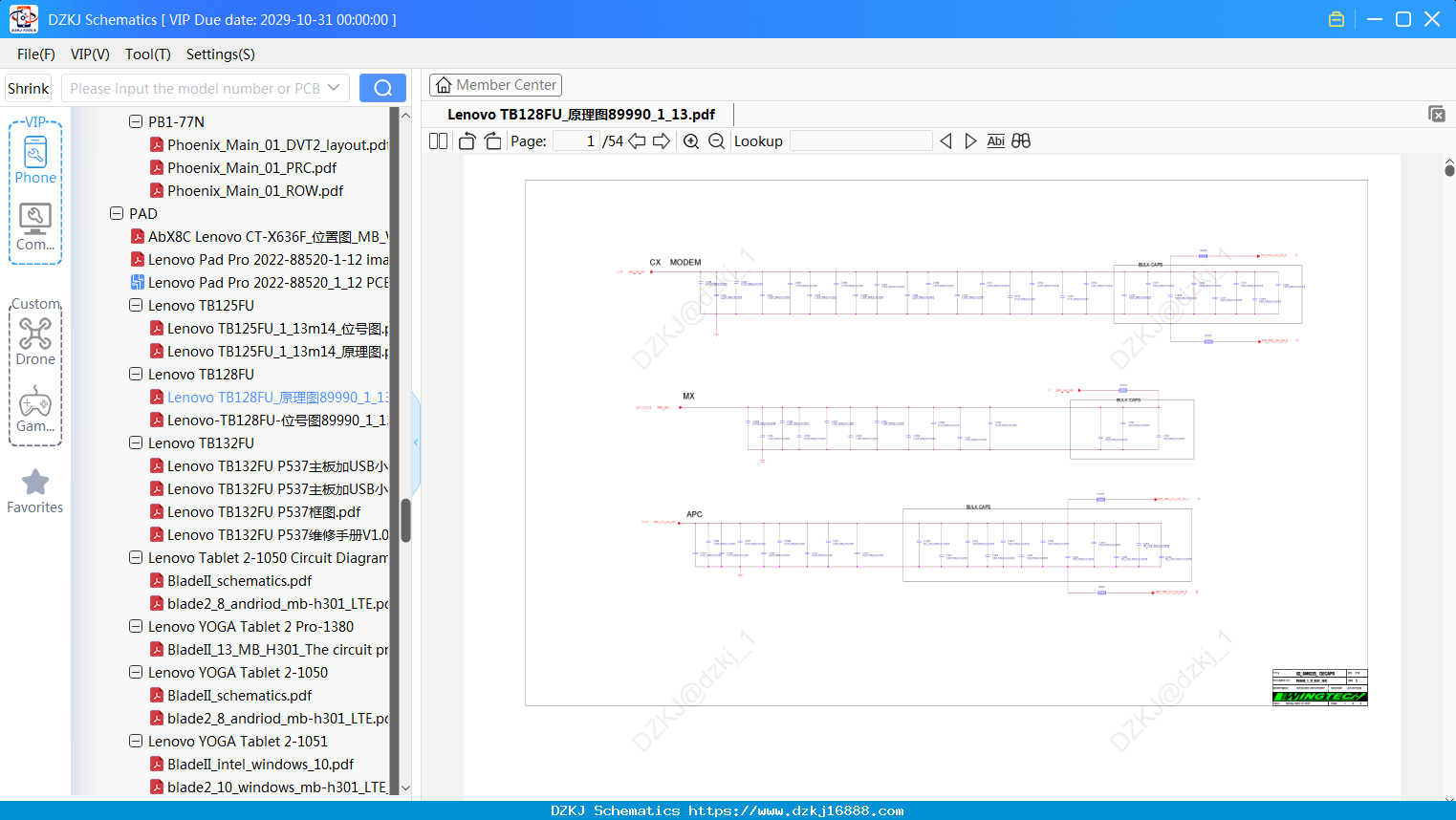Open Favorites star in the sidebar

click(35, 491)
